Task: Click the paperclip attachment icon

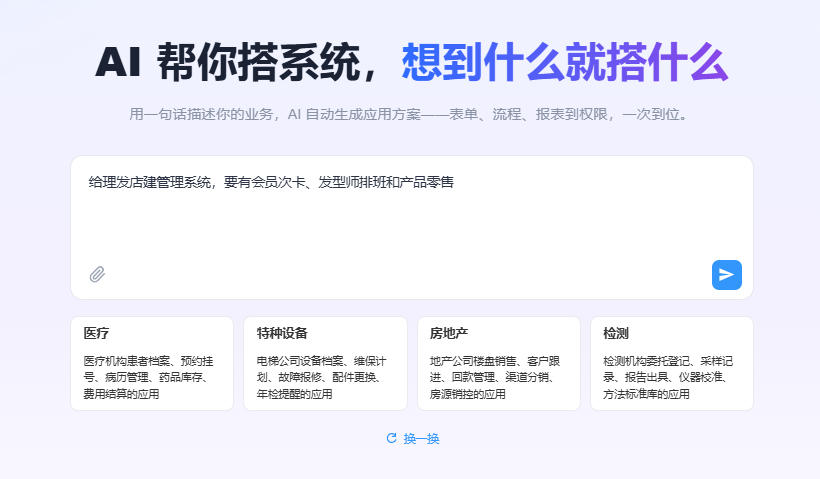Action: (x=97, y=274)
